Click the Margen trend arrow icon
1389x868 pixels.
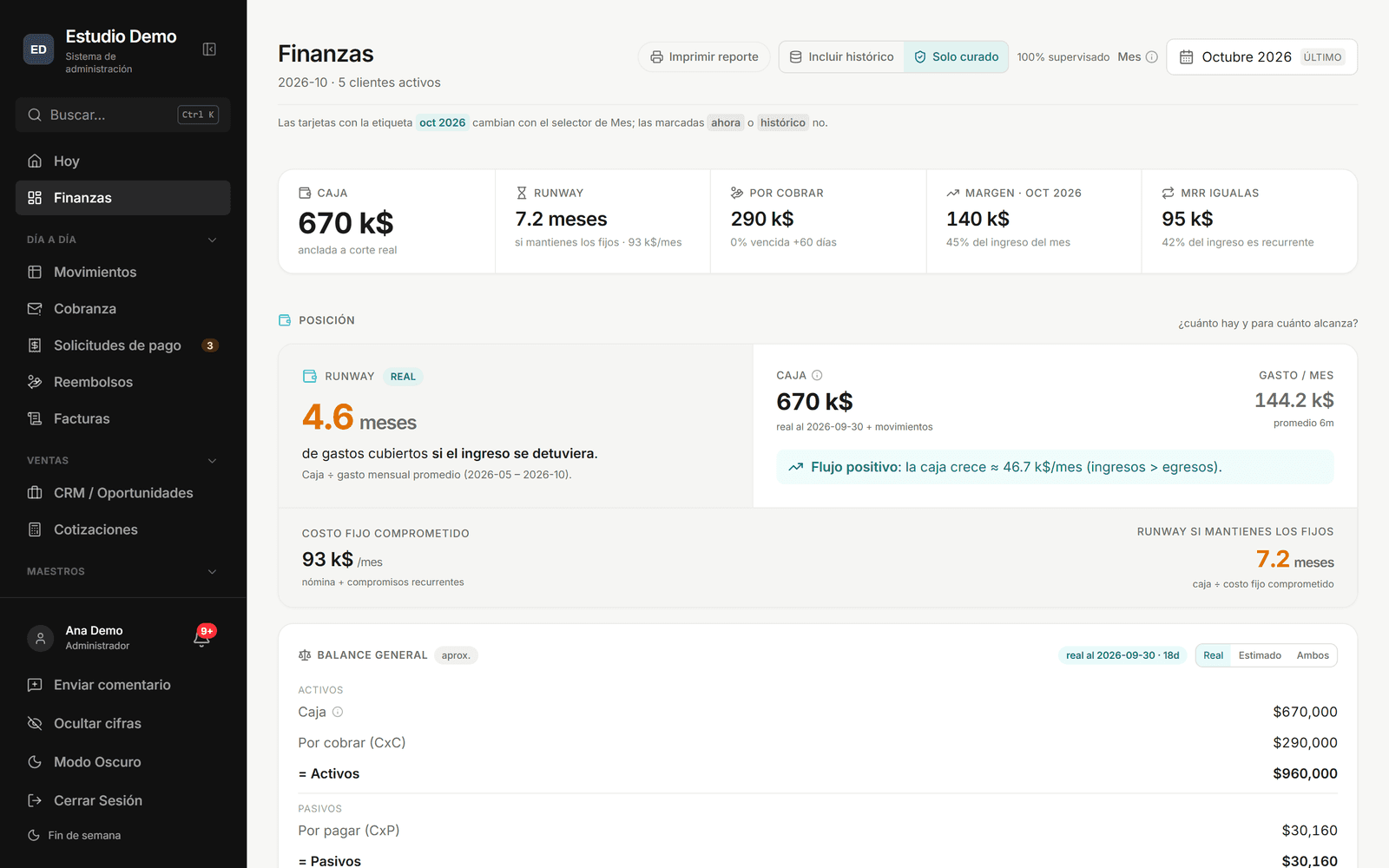coord(953,193)
